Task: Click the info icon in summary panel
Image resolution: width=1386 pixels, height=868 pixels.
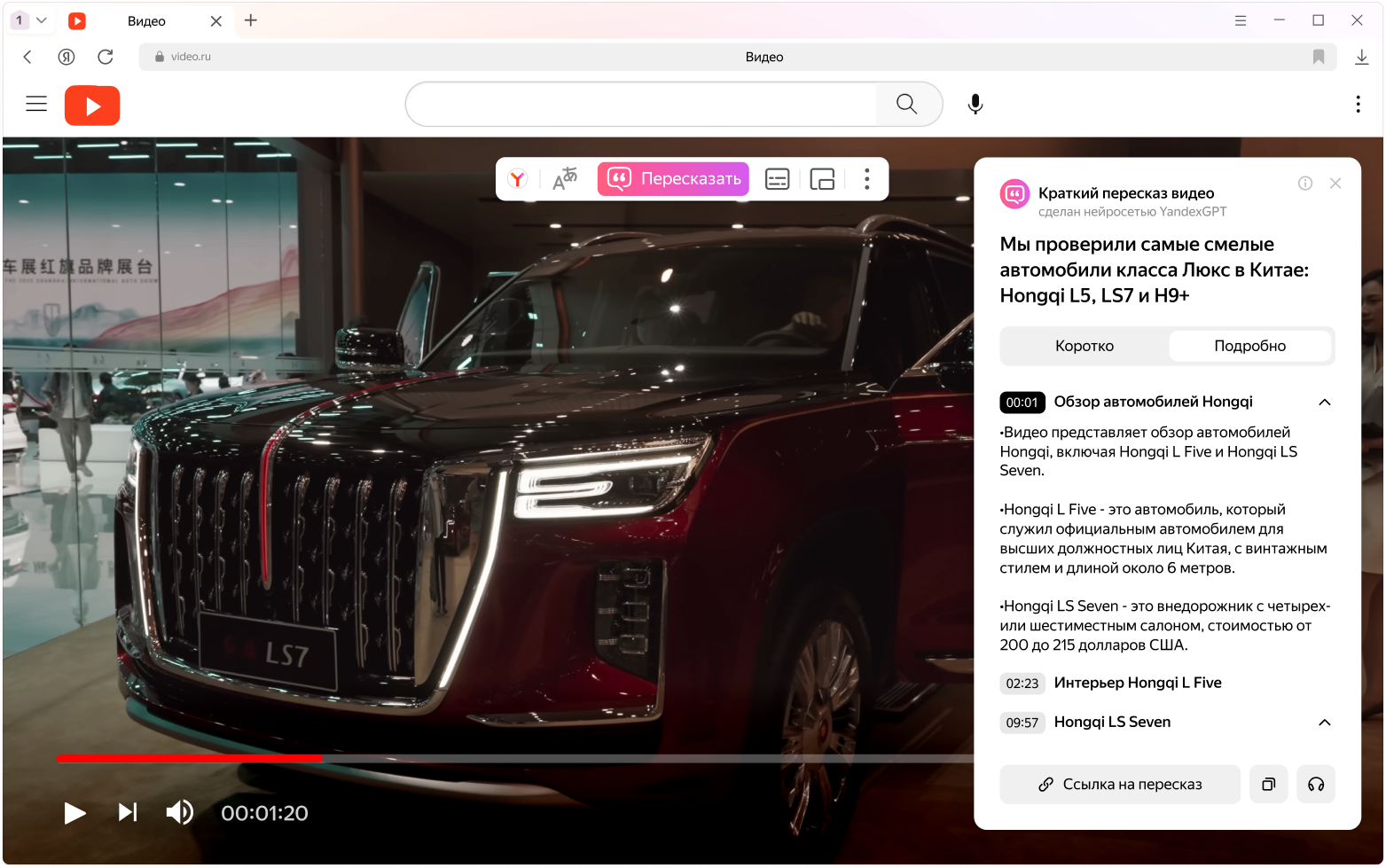Action: tap(1305, 184)
